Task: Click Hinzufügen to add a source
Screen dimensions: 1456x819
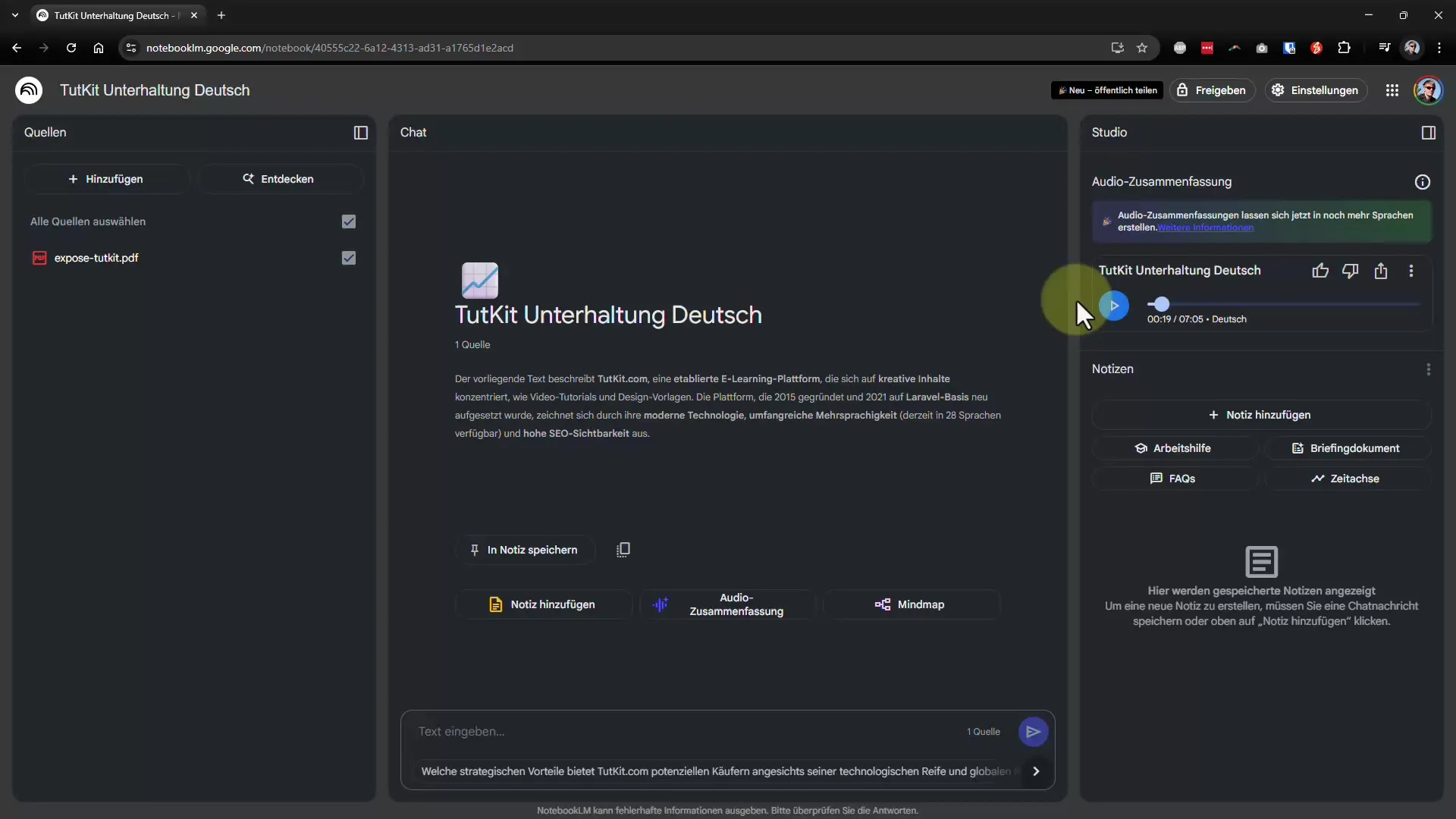Action: [106, 179]
